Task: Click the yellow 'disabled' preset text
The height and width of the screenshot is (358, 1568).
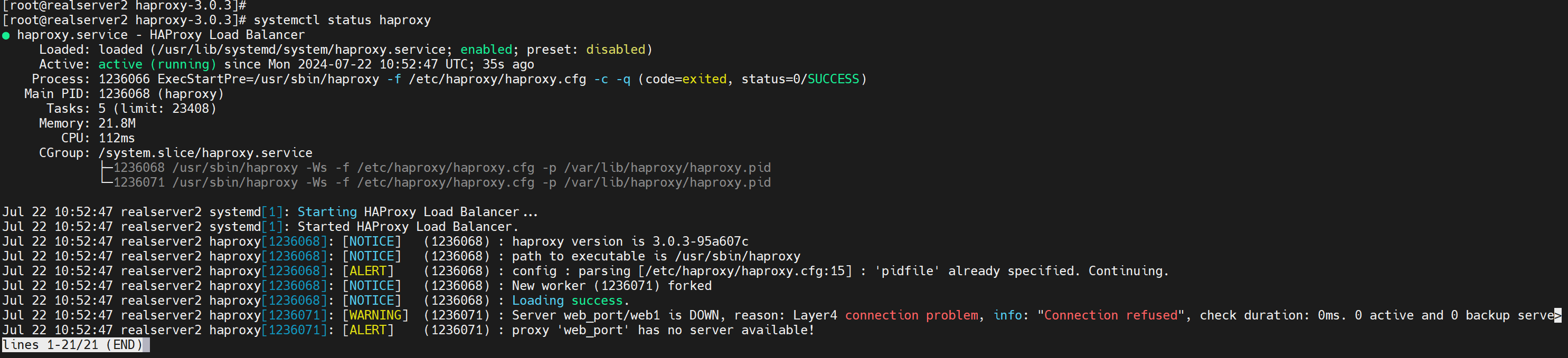Action: tap(615, 50)
